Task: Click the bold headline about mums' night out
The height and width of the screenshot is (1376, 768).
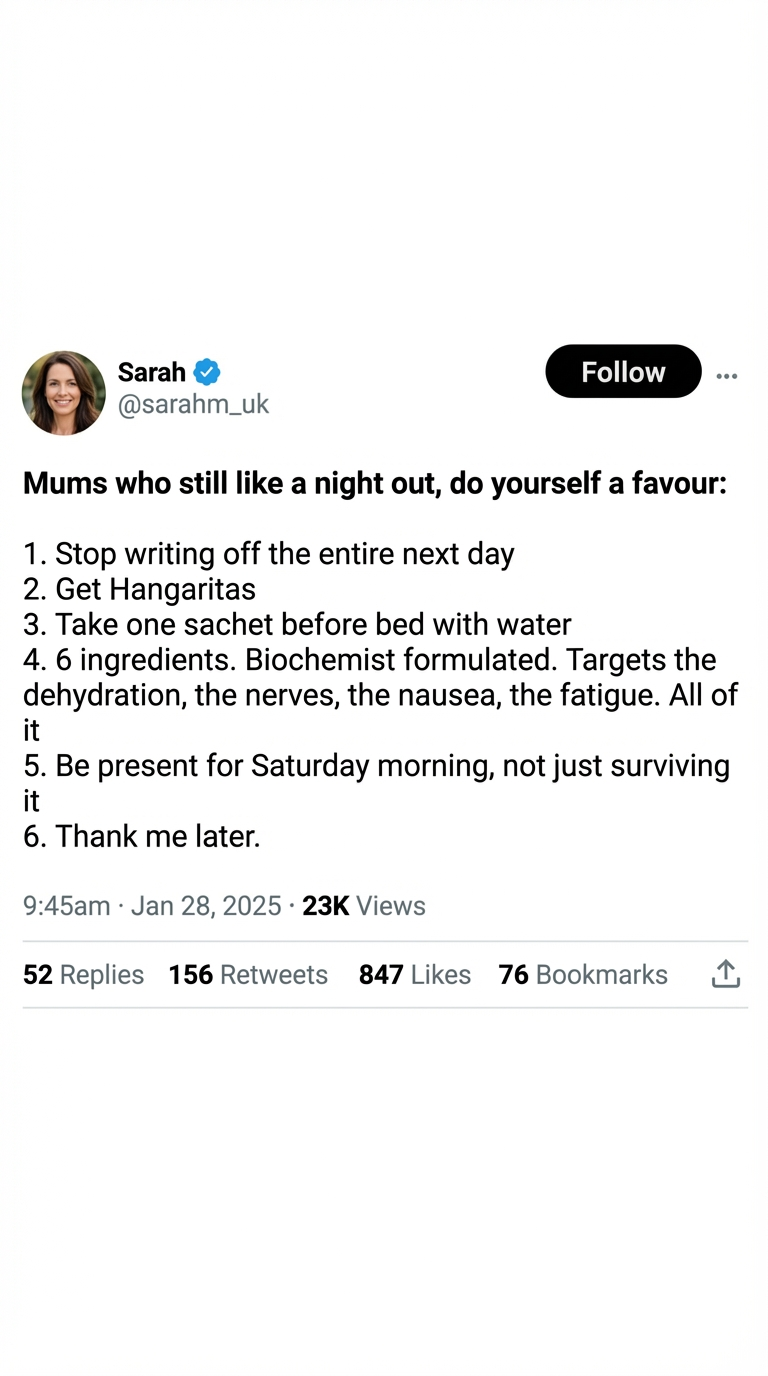Action: [x=375, y=484]
